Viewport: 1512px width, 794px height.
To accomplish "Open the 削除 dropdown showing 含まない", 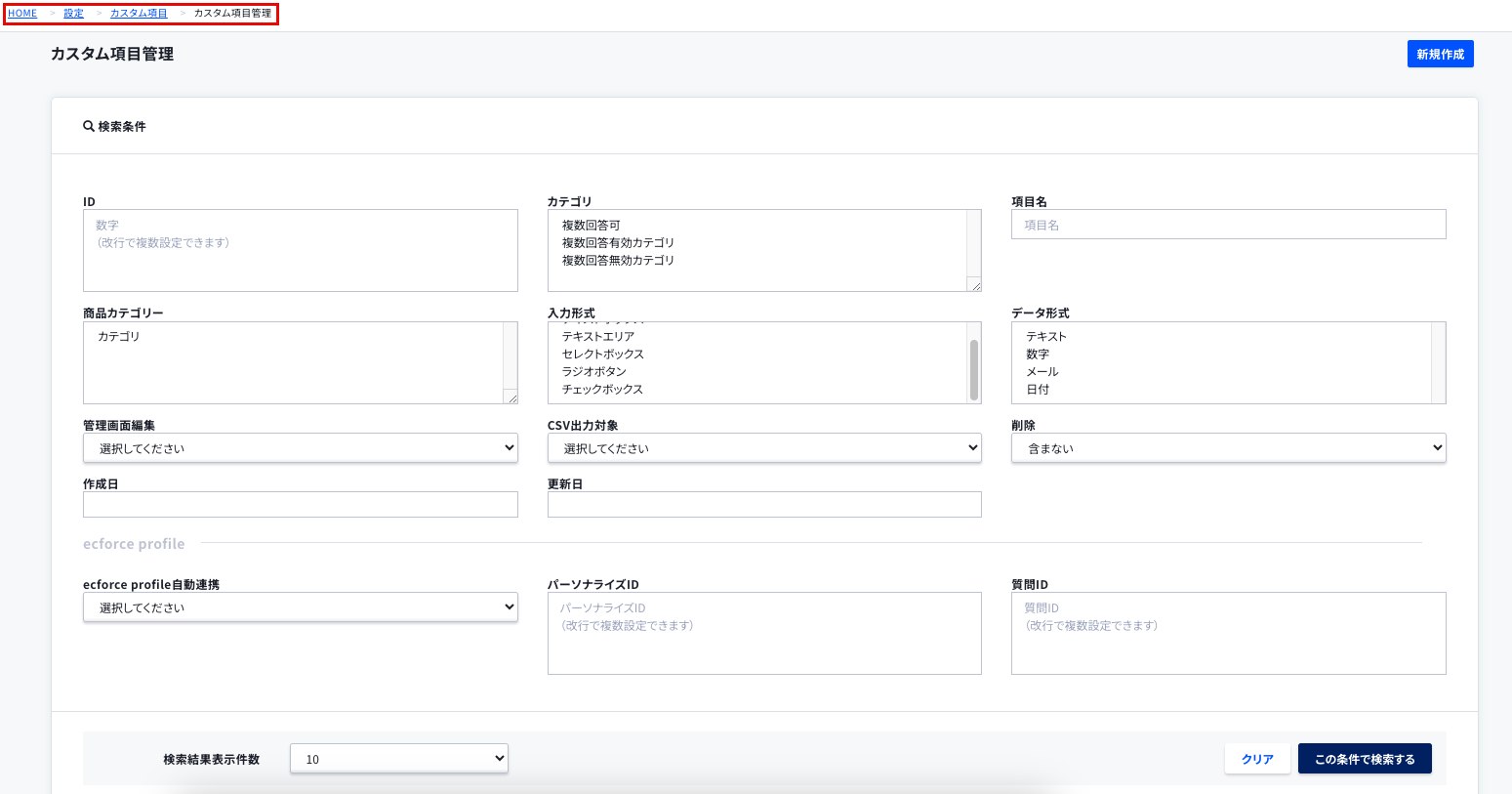I will coord(1228,448).
